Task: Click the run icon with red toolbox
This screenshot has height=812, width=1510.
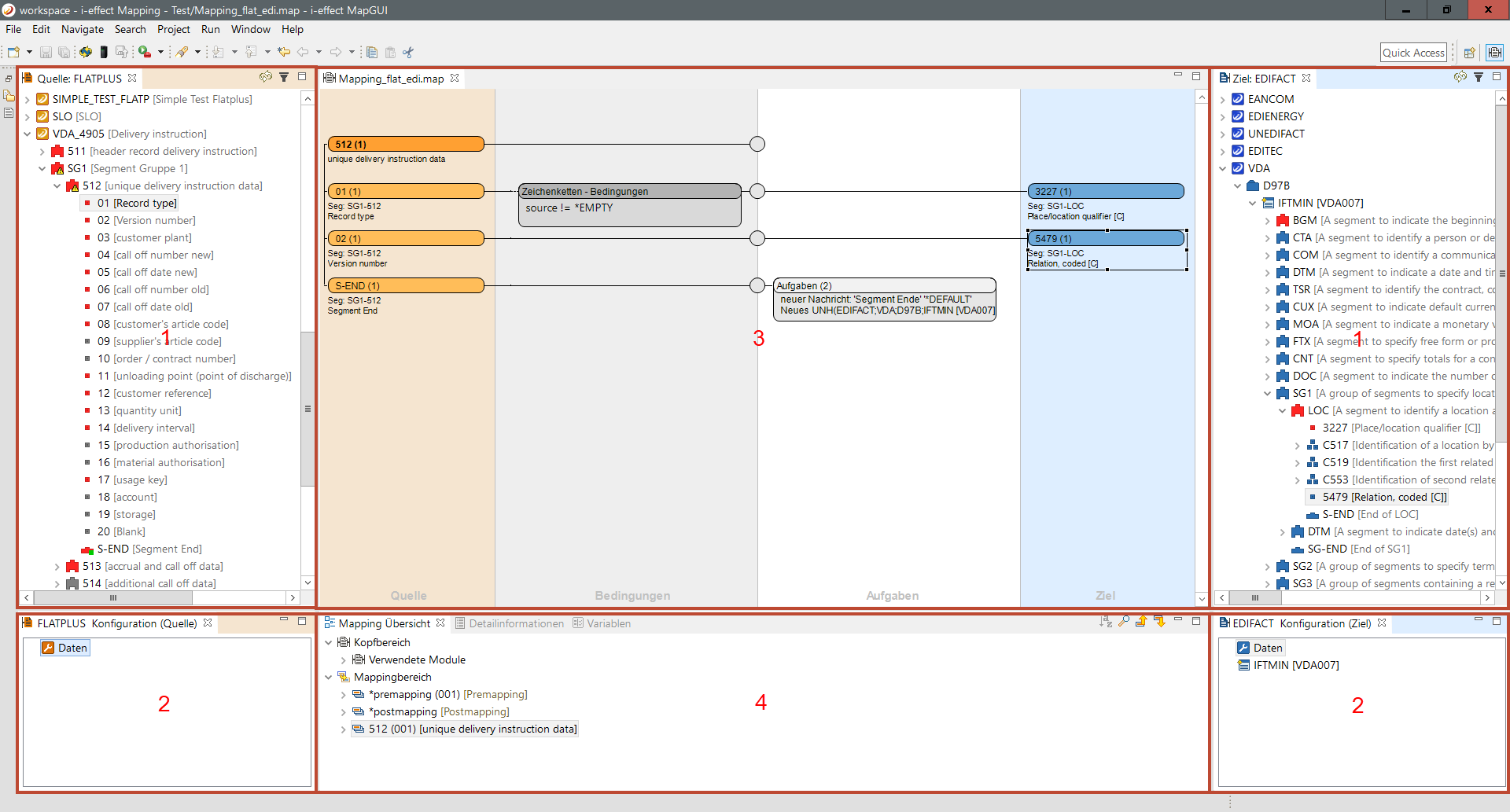Action: pyautogui.click(x=145, y=52)
